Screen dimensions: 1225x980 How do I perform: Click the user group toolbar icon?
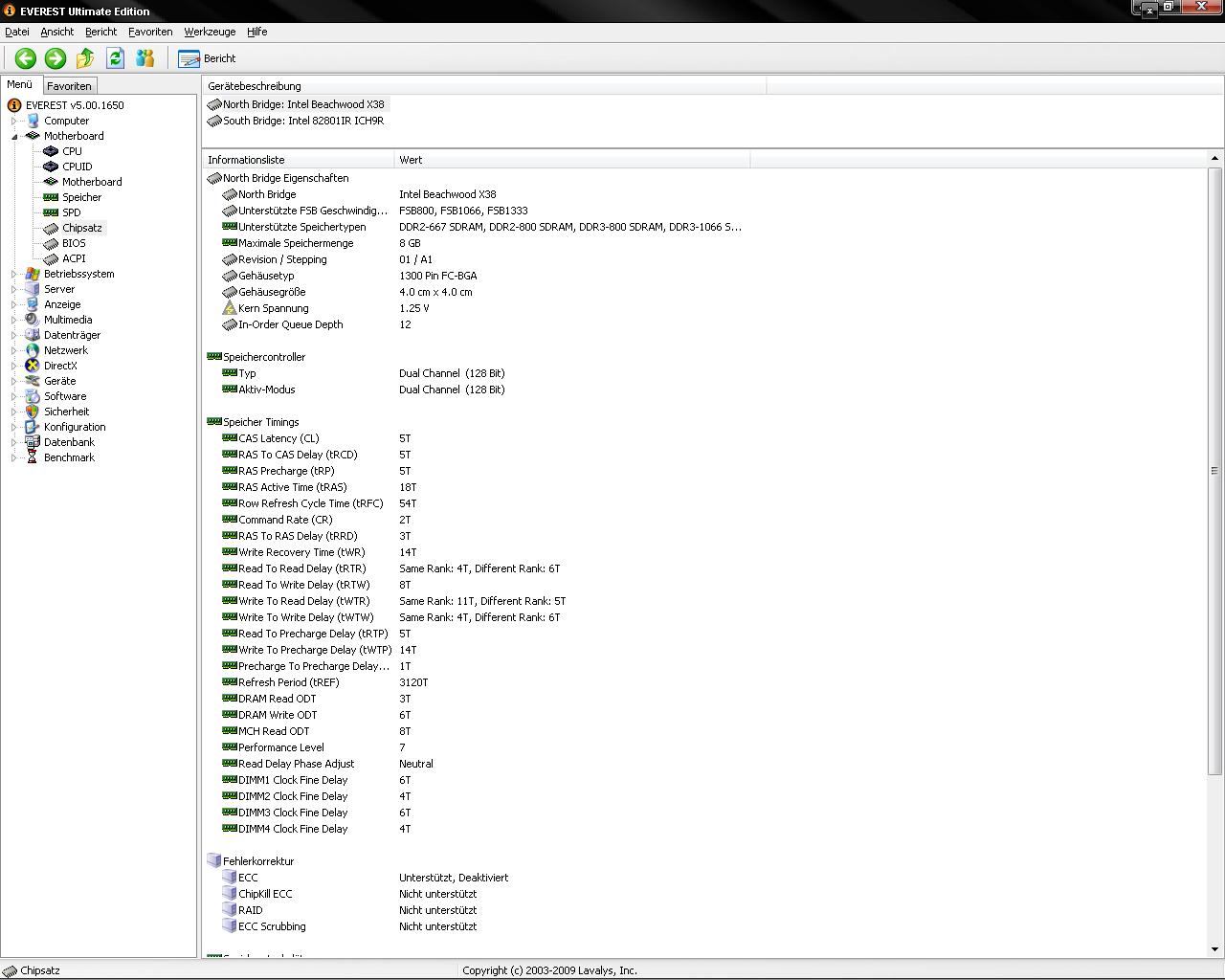click(145, 58)
